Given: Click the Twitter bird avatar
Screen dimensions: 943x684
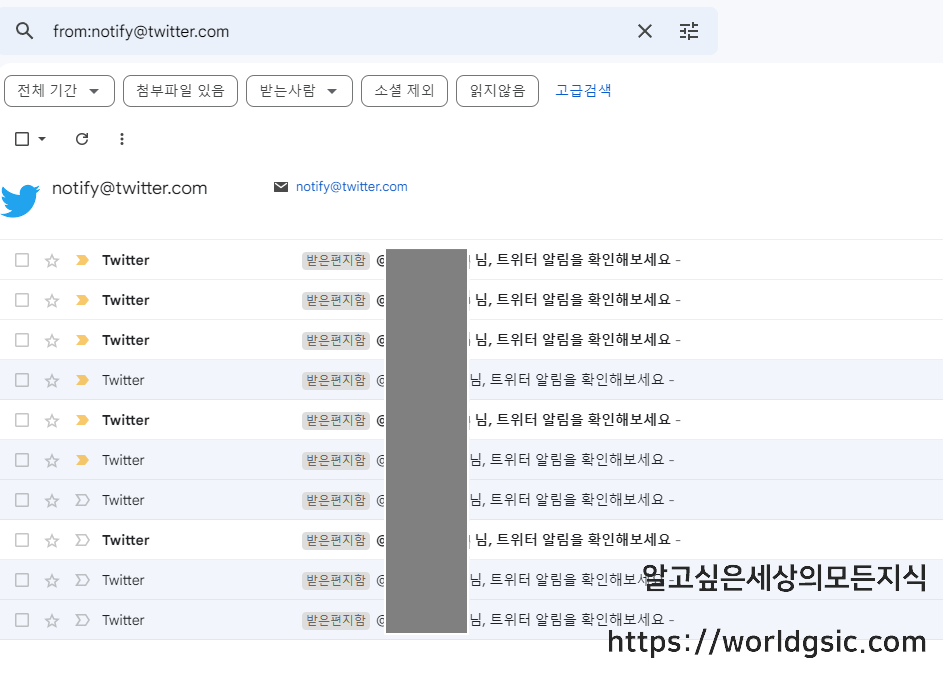Looking at the screenshot, I should [20, 200].
